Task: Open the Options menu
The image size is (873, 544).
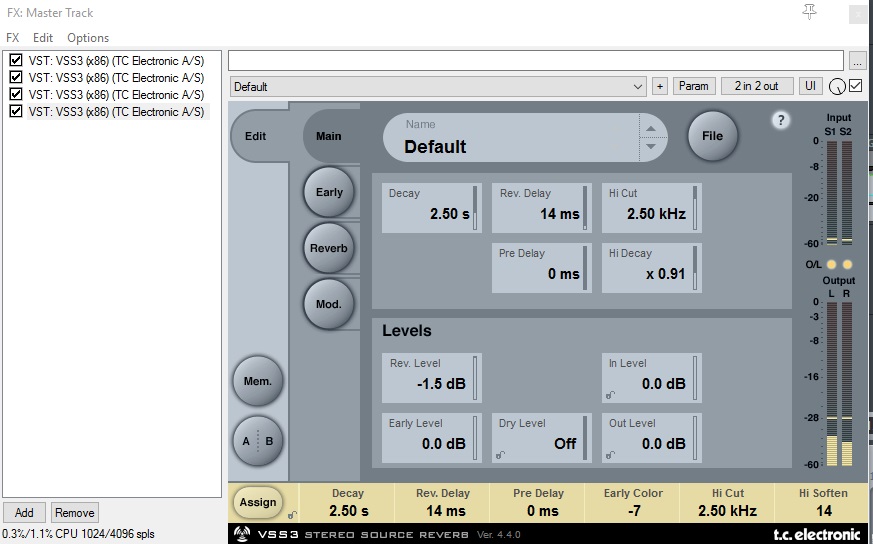Action: 88,38
